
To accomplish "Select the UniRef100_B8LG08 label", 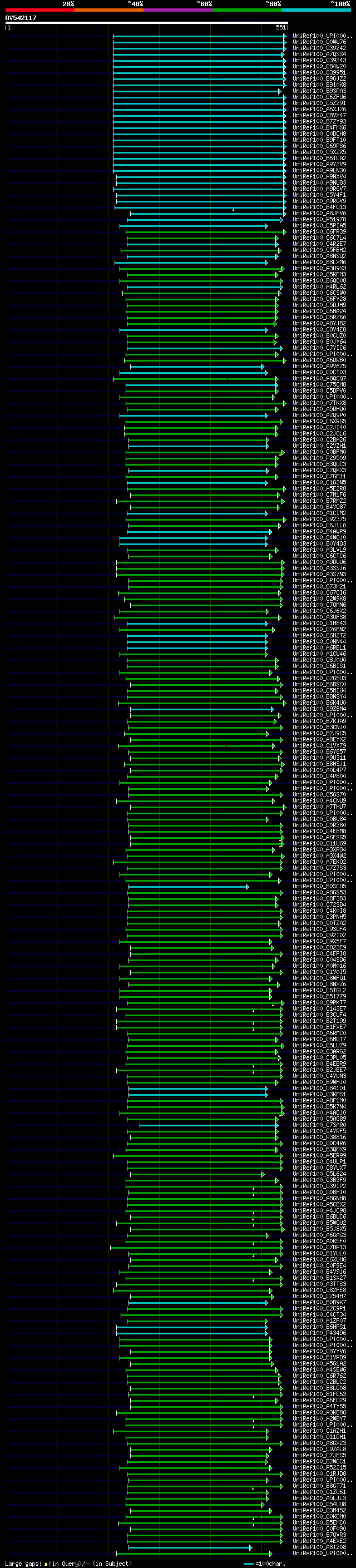I will [x=319, y=1388].
